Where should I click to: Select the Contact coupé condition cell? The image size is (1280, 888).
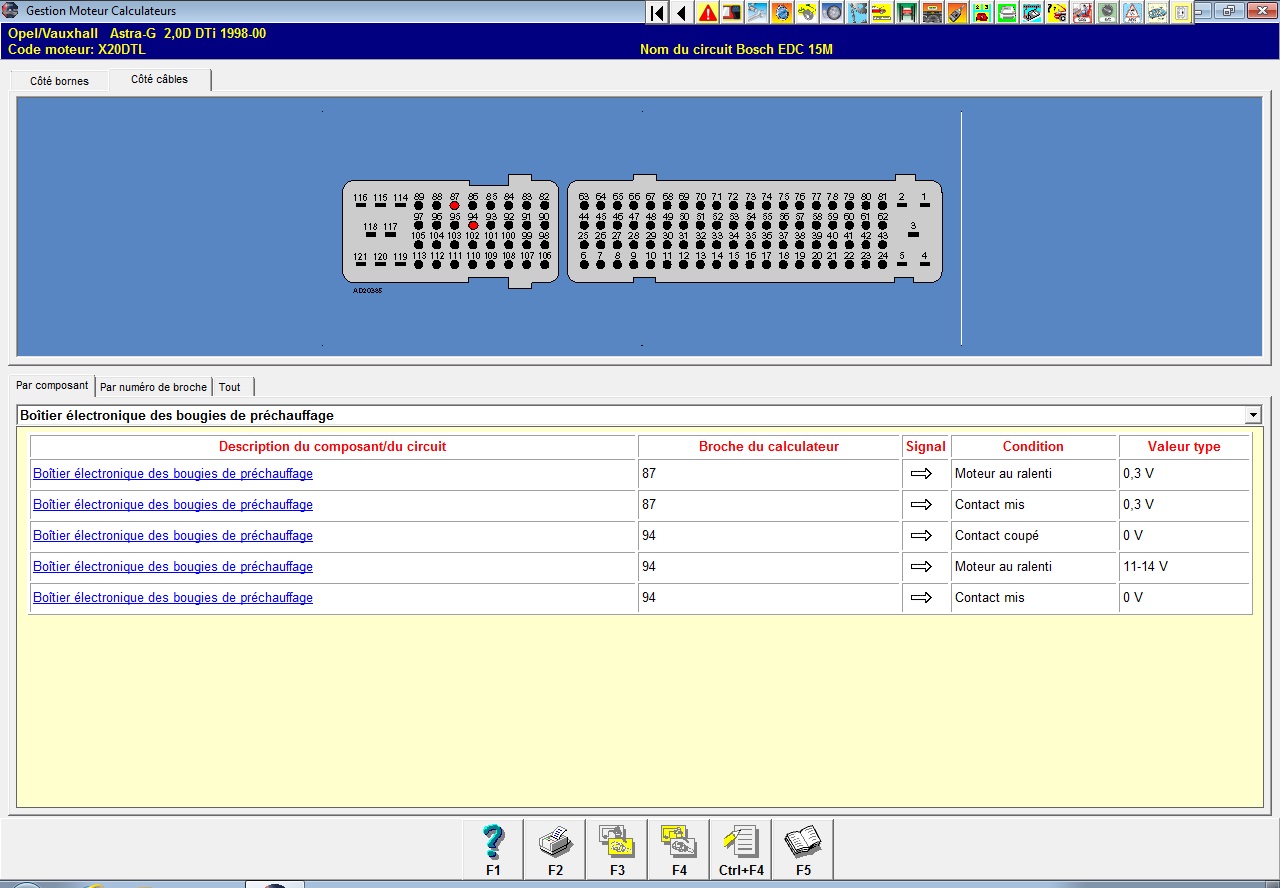[1033, 536]
